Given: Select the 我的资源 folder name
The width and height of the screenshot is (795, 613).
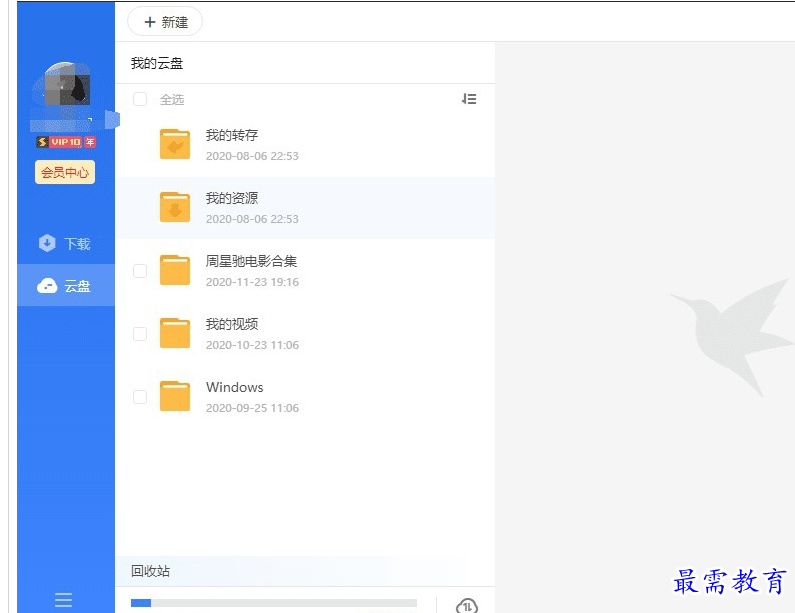Looking at the screenshot, I should pyautogui.click(x=232, y=198).
